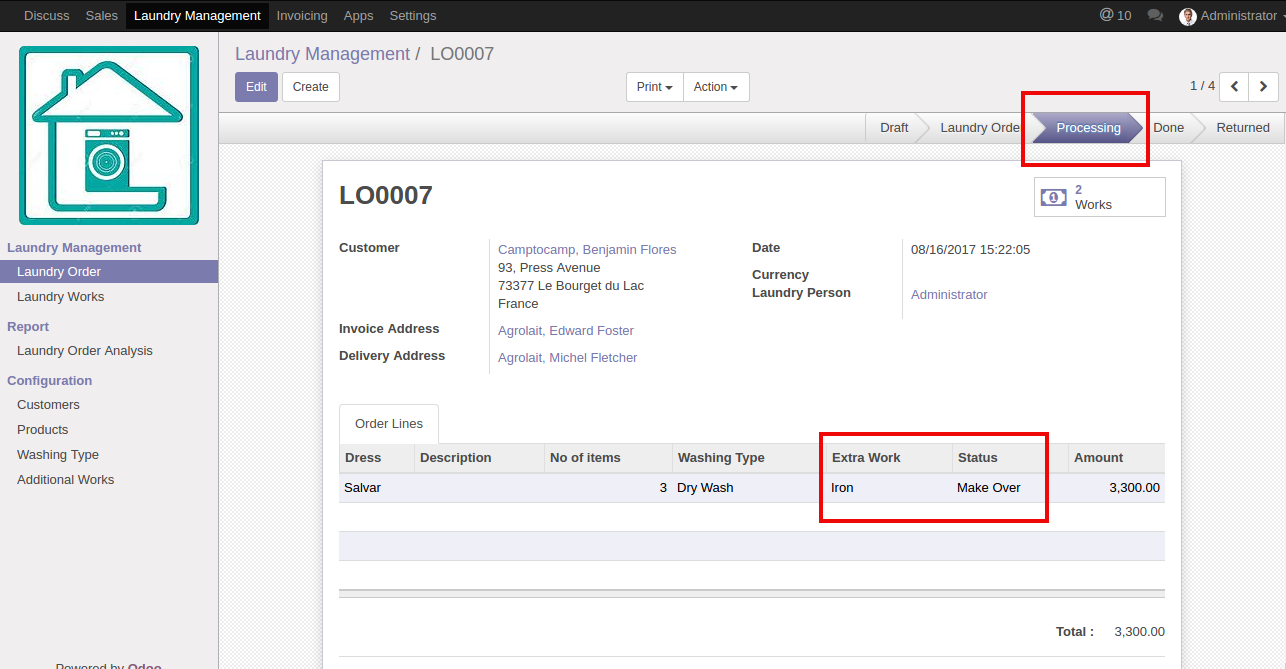The height and width of the screenshot is (669, 1286).
Task: Click the Make Over status cell
Action: coord(1010,488)
